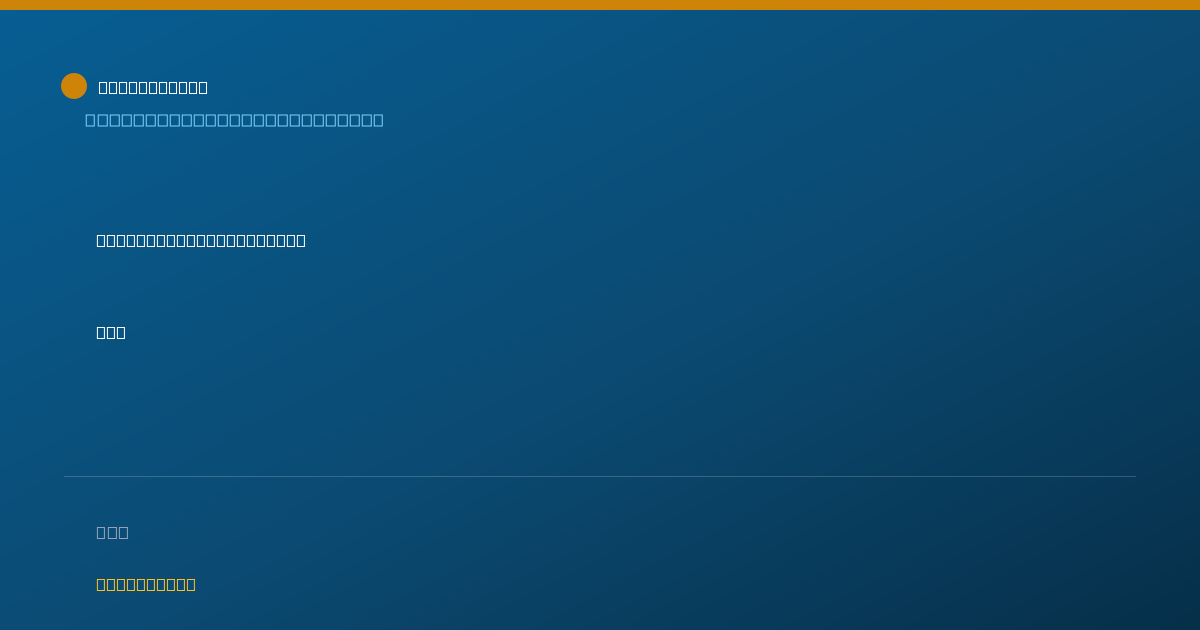Click the thin horizontal divider line
The height and width of the screenshot is (630, 1200).
pyautogui.click(x=600, y=476)
